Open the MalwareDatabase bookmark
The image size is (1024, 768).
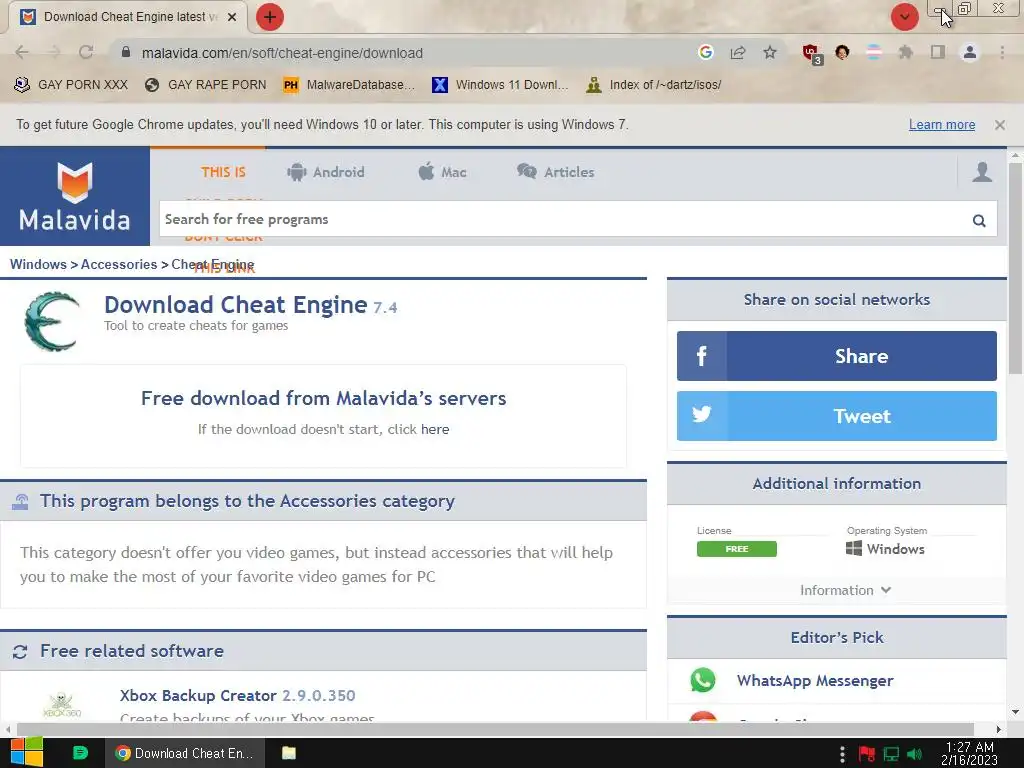tap(349, 85)
